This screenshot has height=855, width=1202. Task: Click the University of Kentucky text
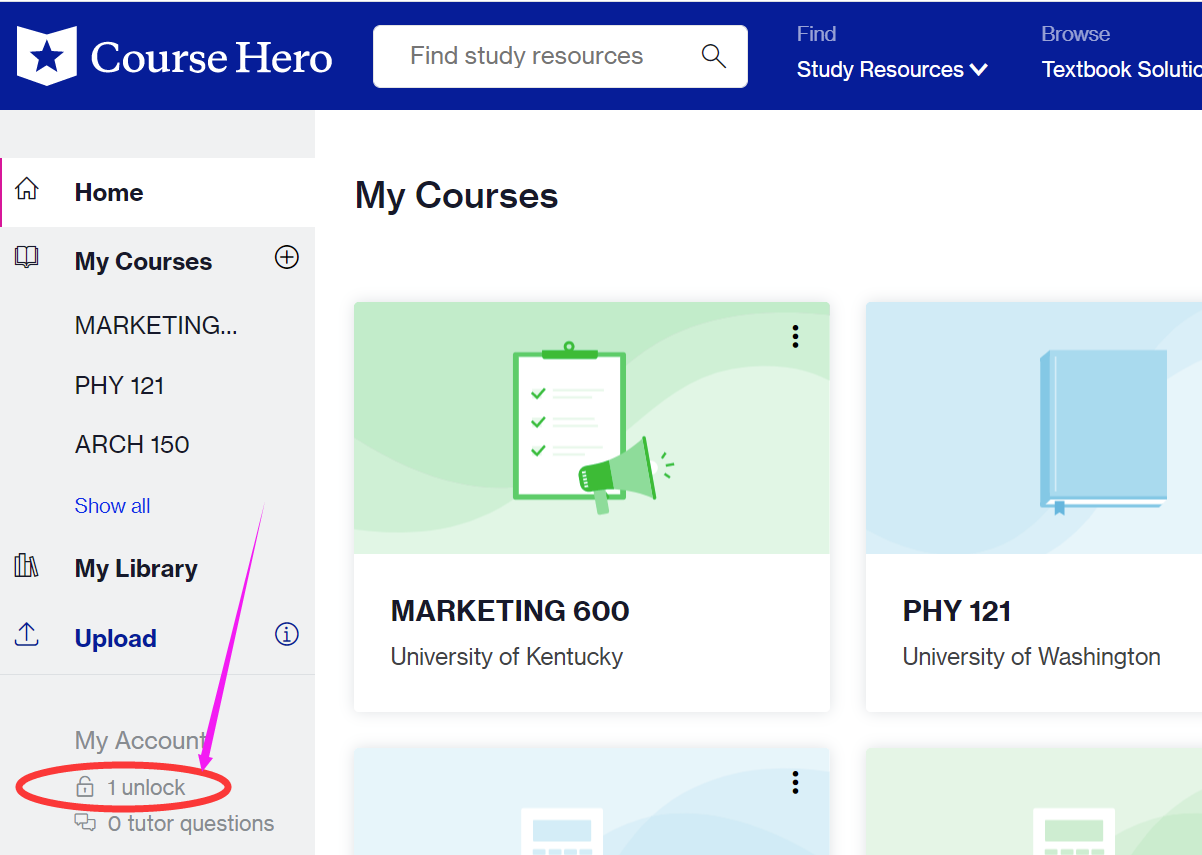(x=507, y=657)
